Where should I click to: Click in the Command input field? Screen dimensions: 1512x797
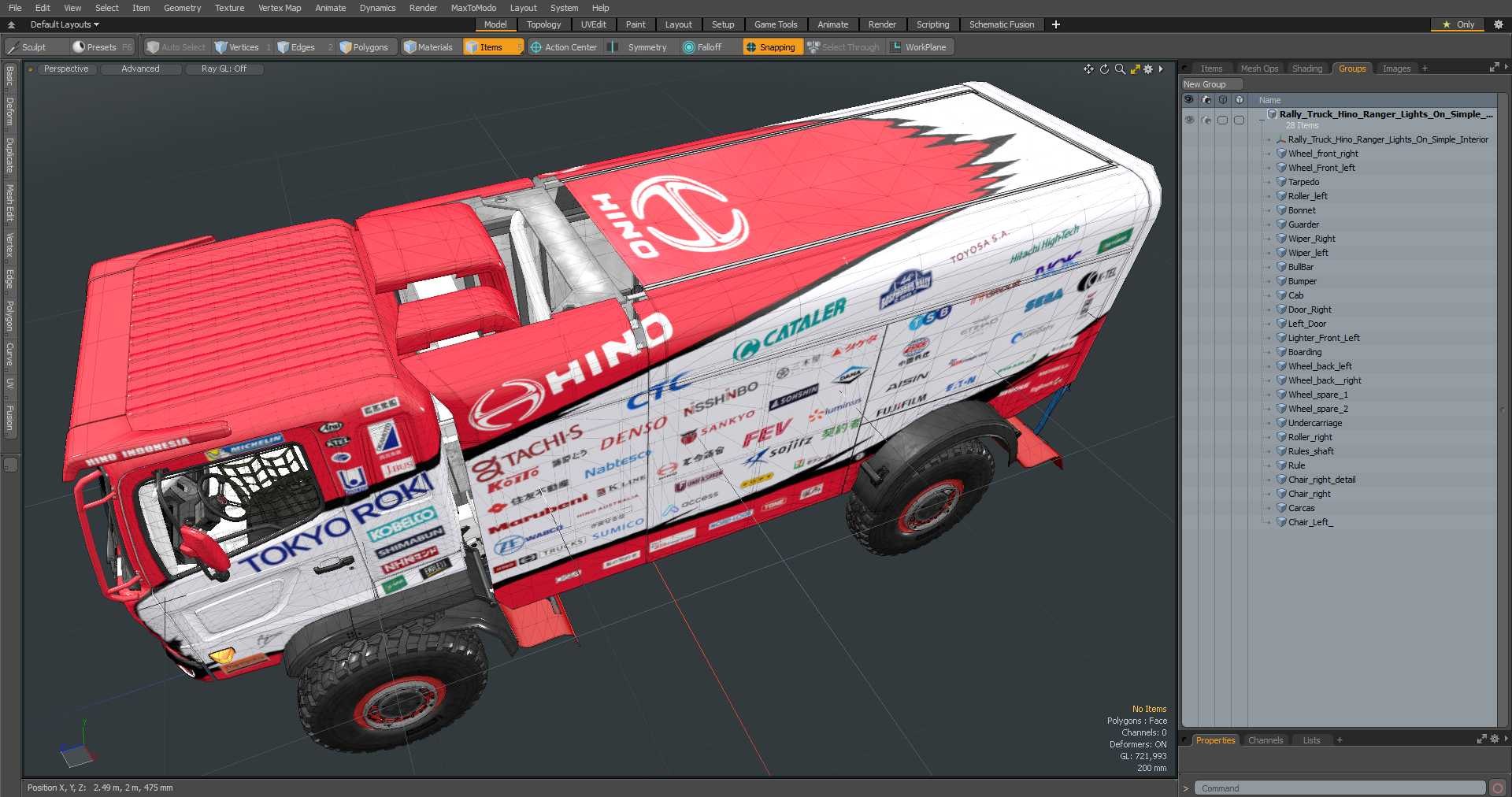click(1340, 788)
